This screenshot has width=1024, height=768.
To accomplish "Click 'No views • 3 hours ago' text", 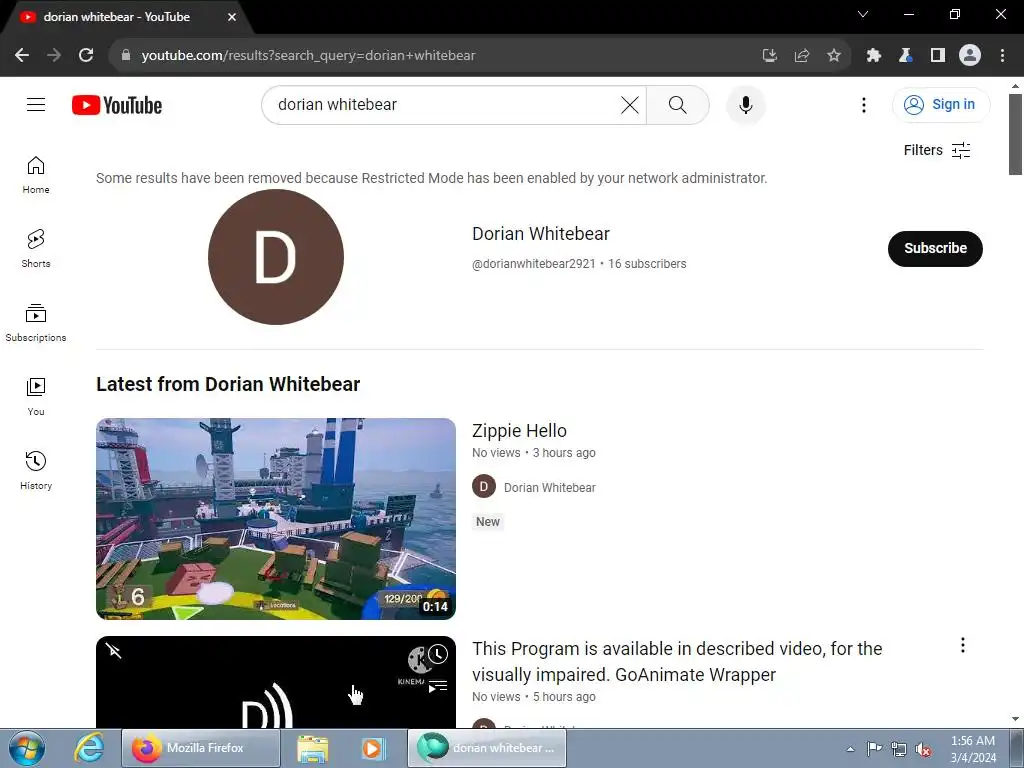I will click(x=534, y=453).
